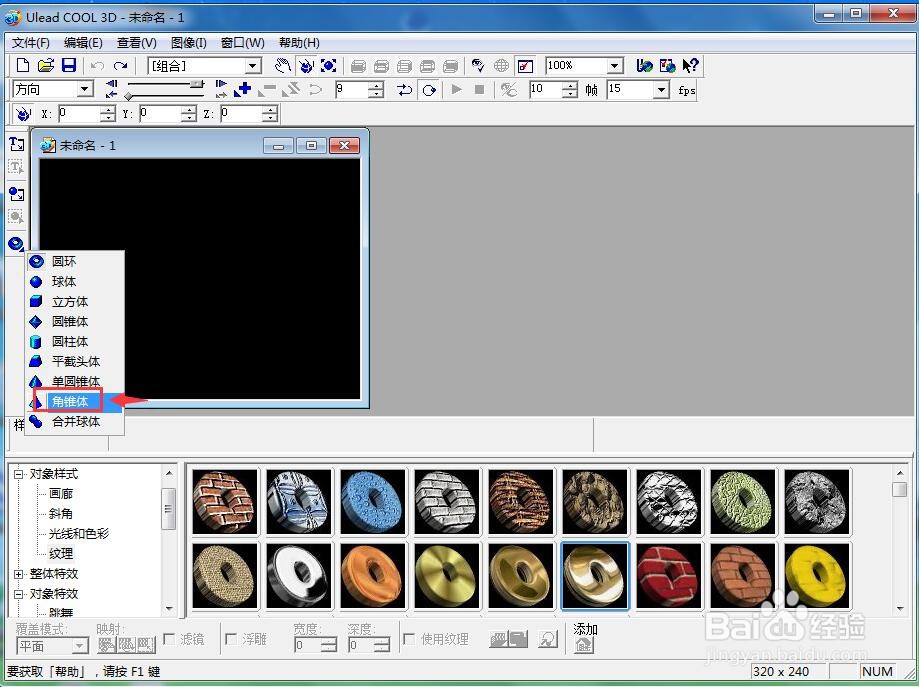
Task: Open the 平面 cover mode dropdown
Action: click(x=80, y=646)
